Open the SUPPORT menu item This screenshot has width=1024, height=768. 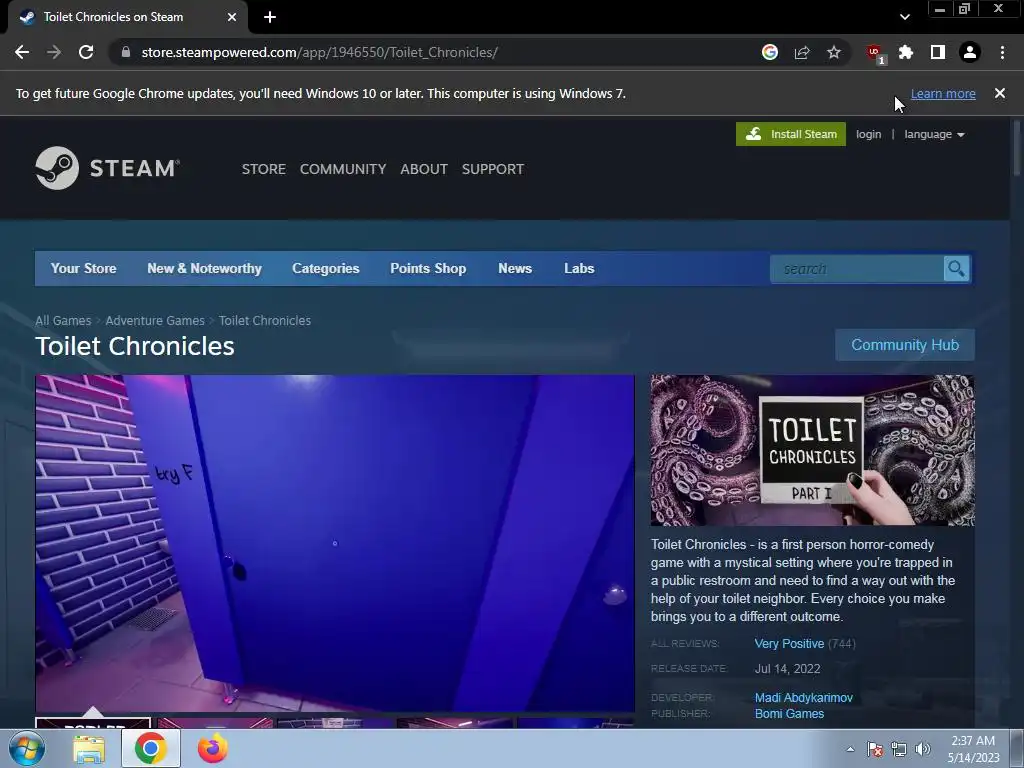493,169
